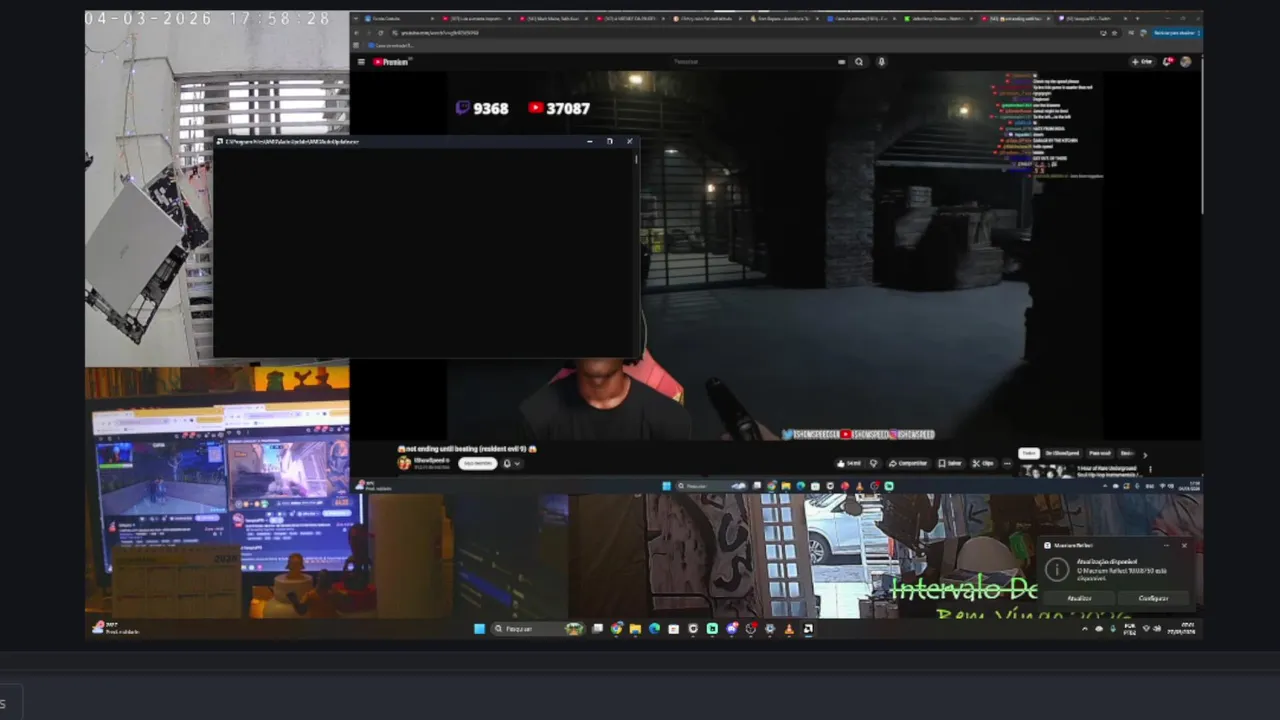This screenshot has height=720, width=1280.
Task: Open the YouTube account avatar menu
Action: coord(1186,62)
